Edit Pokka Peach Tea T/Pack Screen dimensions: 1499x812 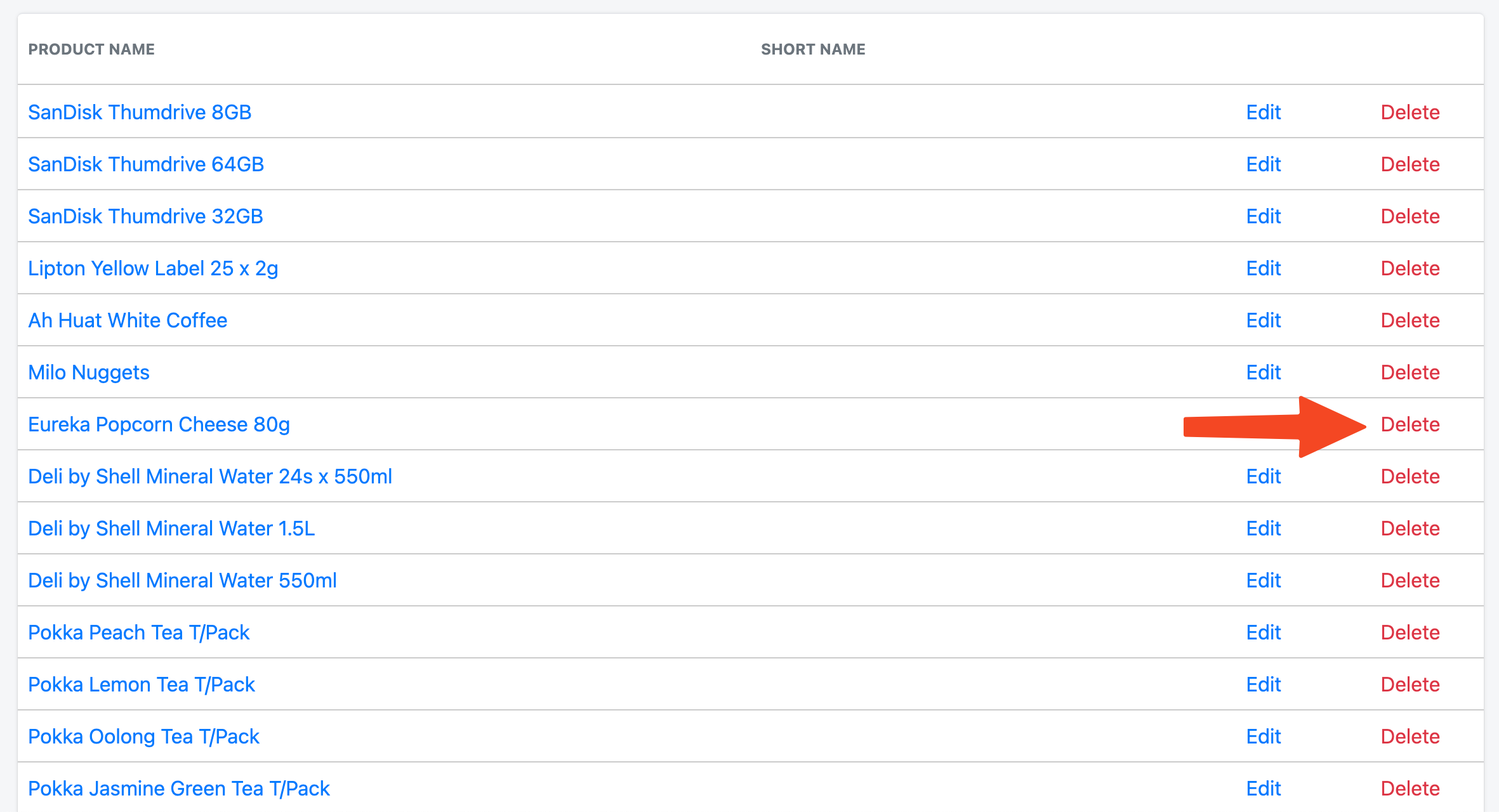point(1263,632)
